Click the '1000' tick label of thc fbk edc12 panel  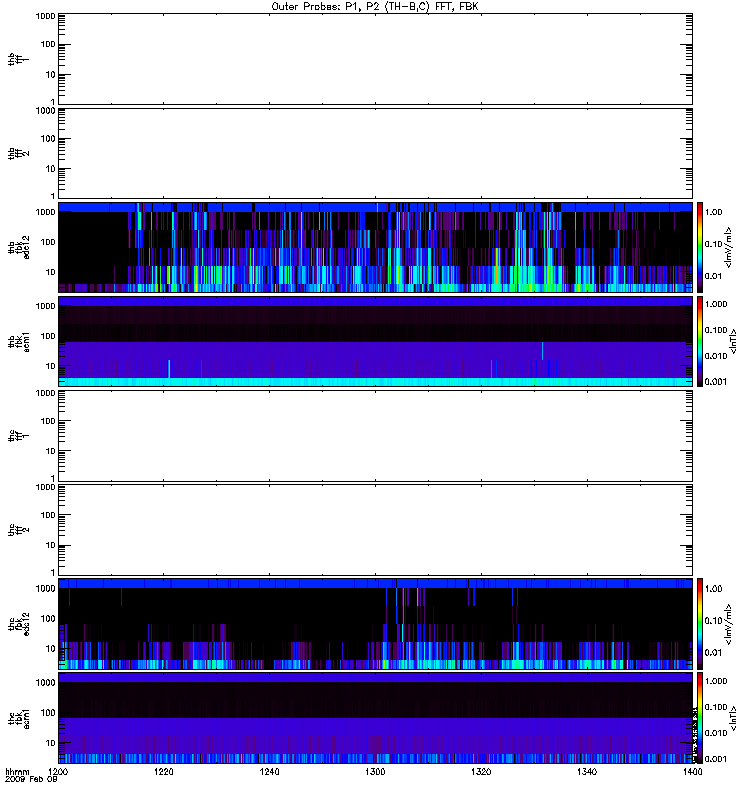coord(45,588)
